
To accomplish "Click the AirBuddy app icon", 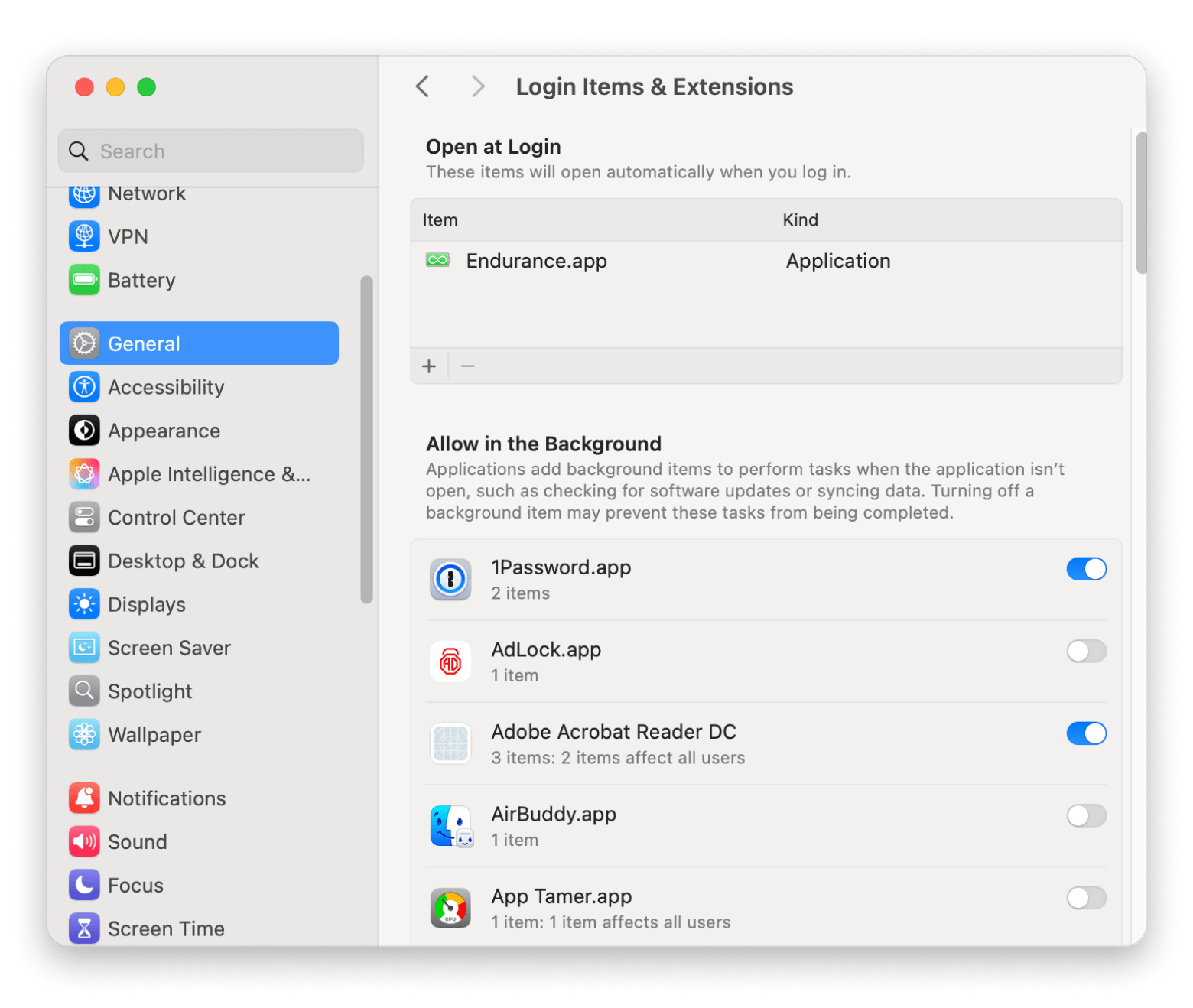I will point(450,826).
